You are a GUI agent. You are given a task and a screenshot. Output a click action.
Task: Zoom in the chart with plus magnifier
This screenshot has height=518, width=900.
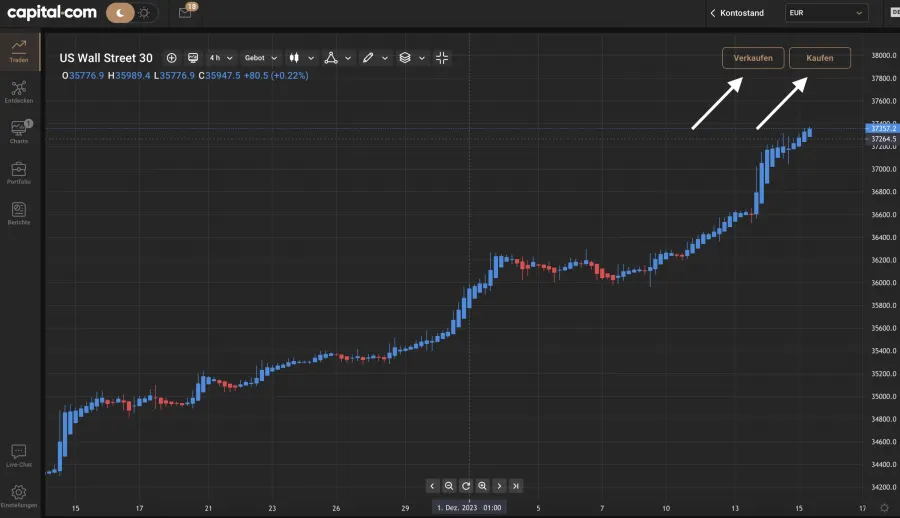(482, 486)
